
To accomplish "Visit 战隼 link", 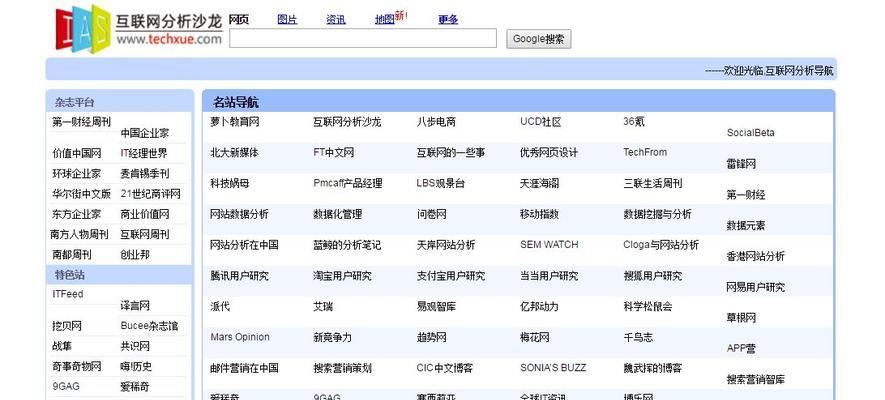I will point(62,346).
